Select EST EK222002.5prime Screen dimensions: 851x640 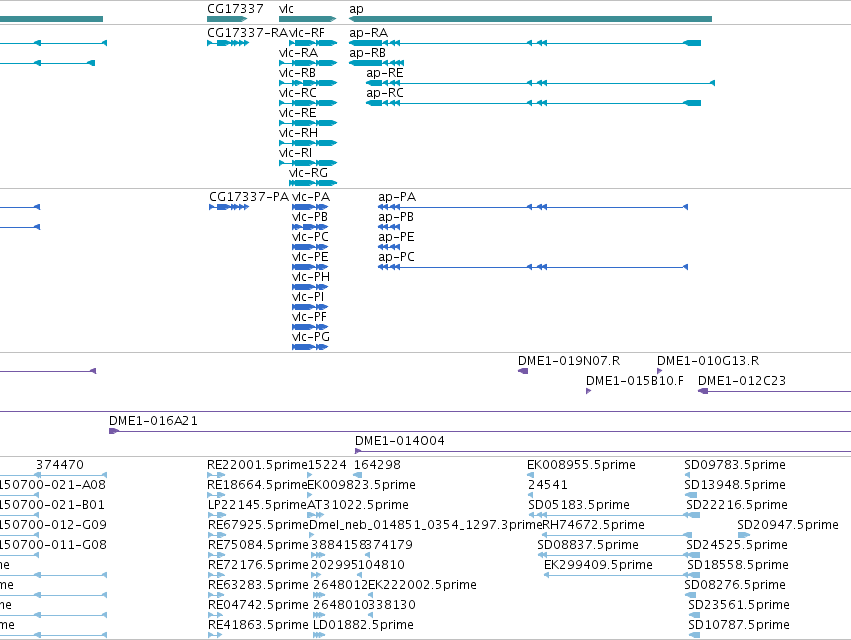[x=422, y=585]
